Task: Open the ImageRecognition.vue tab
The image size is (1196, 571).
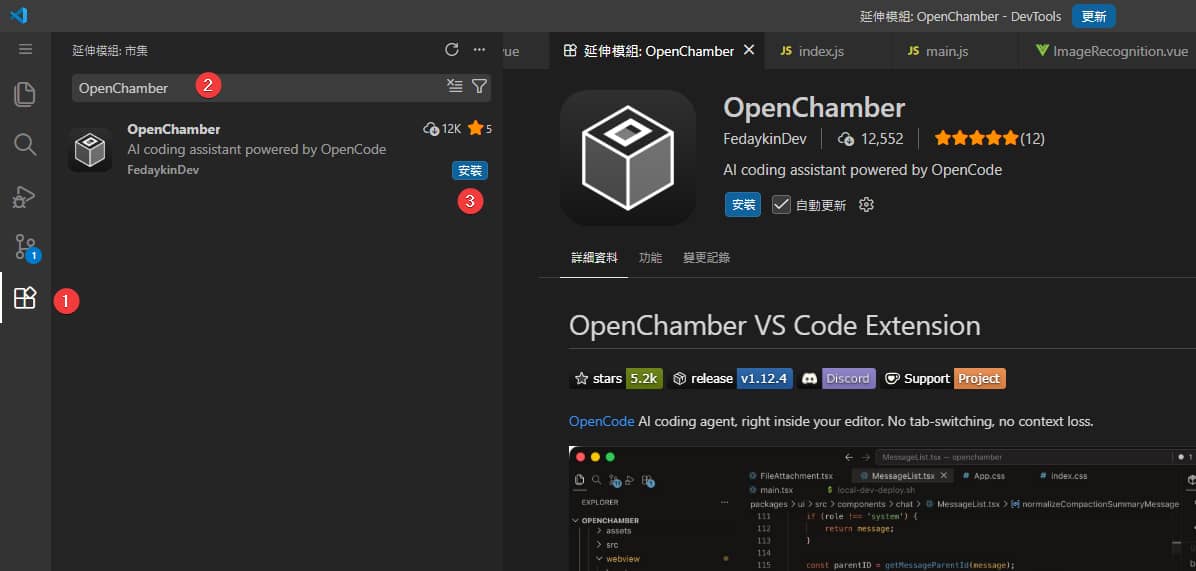Action: tap(1112, 51)
